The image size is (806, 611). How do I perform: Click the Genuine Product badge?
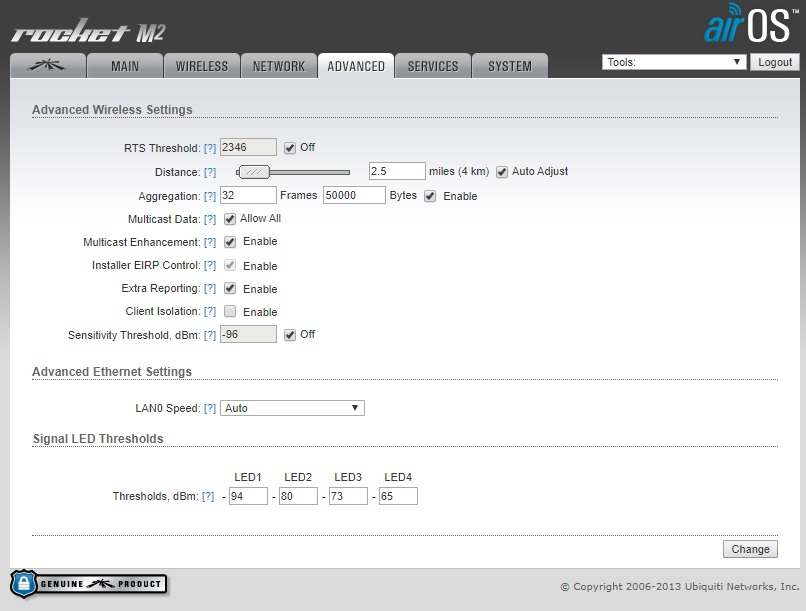click(88, 584)
